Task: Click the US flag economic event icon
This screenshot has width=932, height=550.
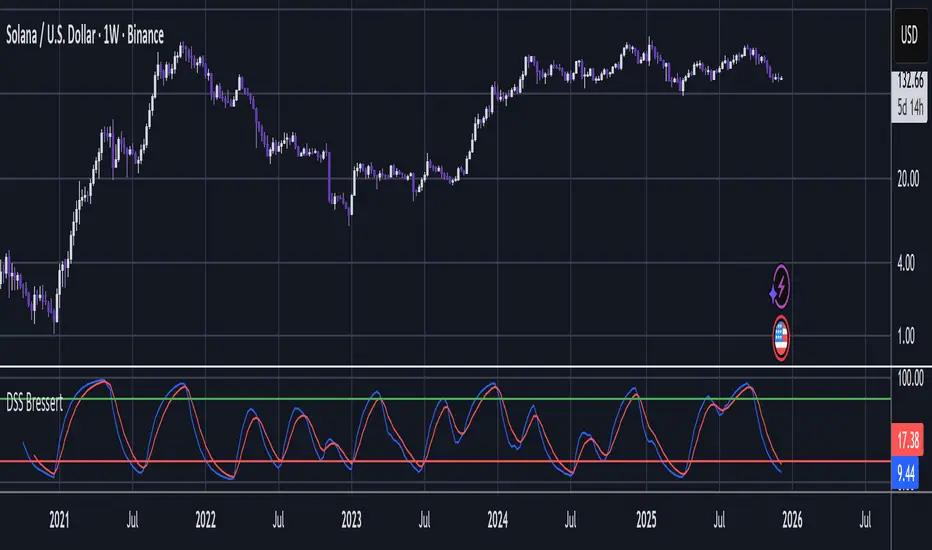Action: pos(780,338)
